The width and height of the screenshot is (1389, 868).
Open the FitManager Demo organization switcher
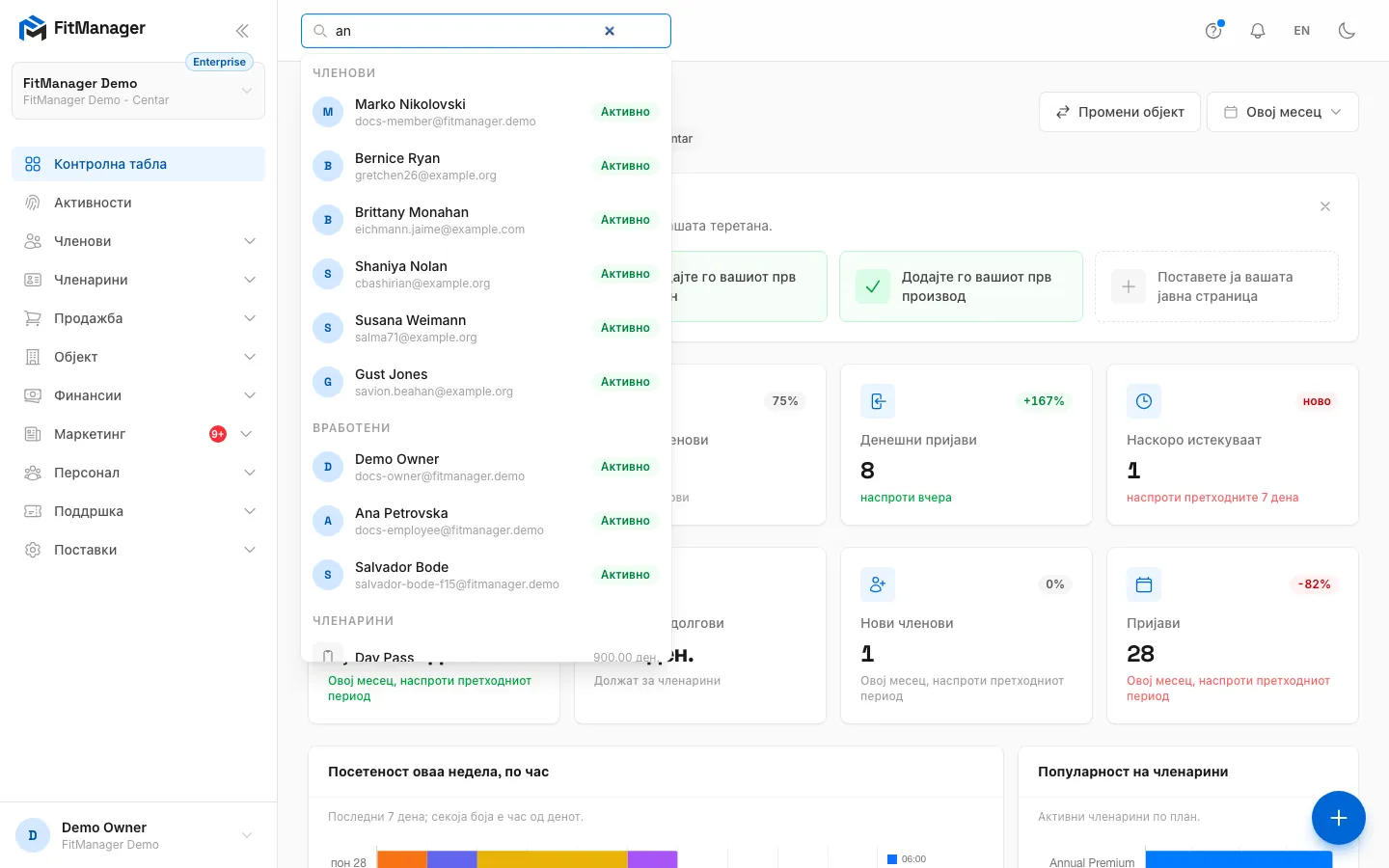point(138,91)
